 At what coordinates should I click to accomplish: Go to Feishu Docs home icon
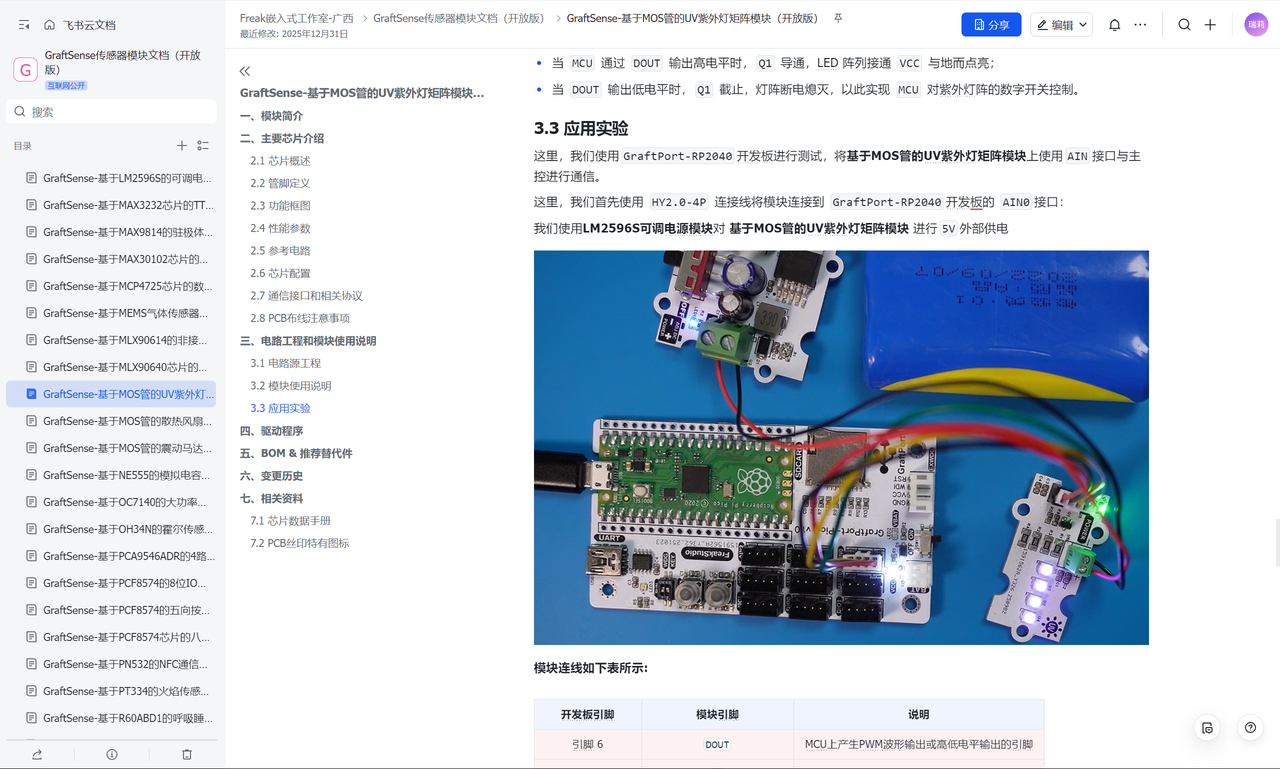[49, 25]
